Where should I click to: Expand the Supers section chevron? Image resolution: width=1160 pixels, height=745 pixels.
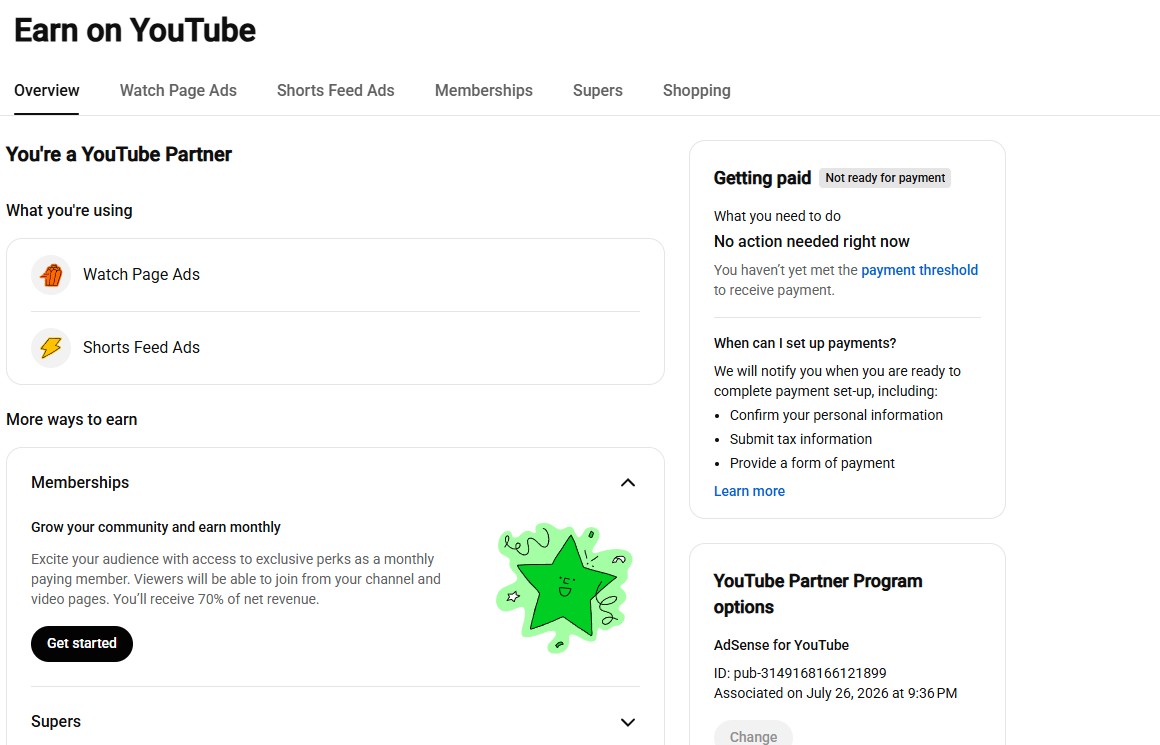tap(627, 722)
